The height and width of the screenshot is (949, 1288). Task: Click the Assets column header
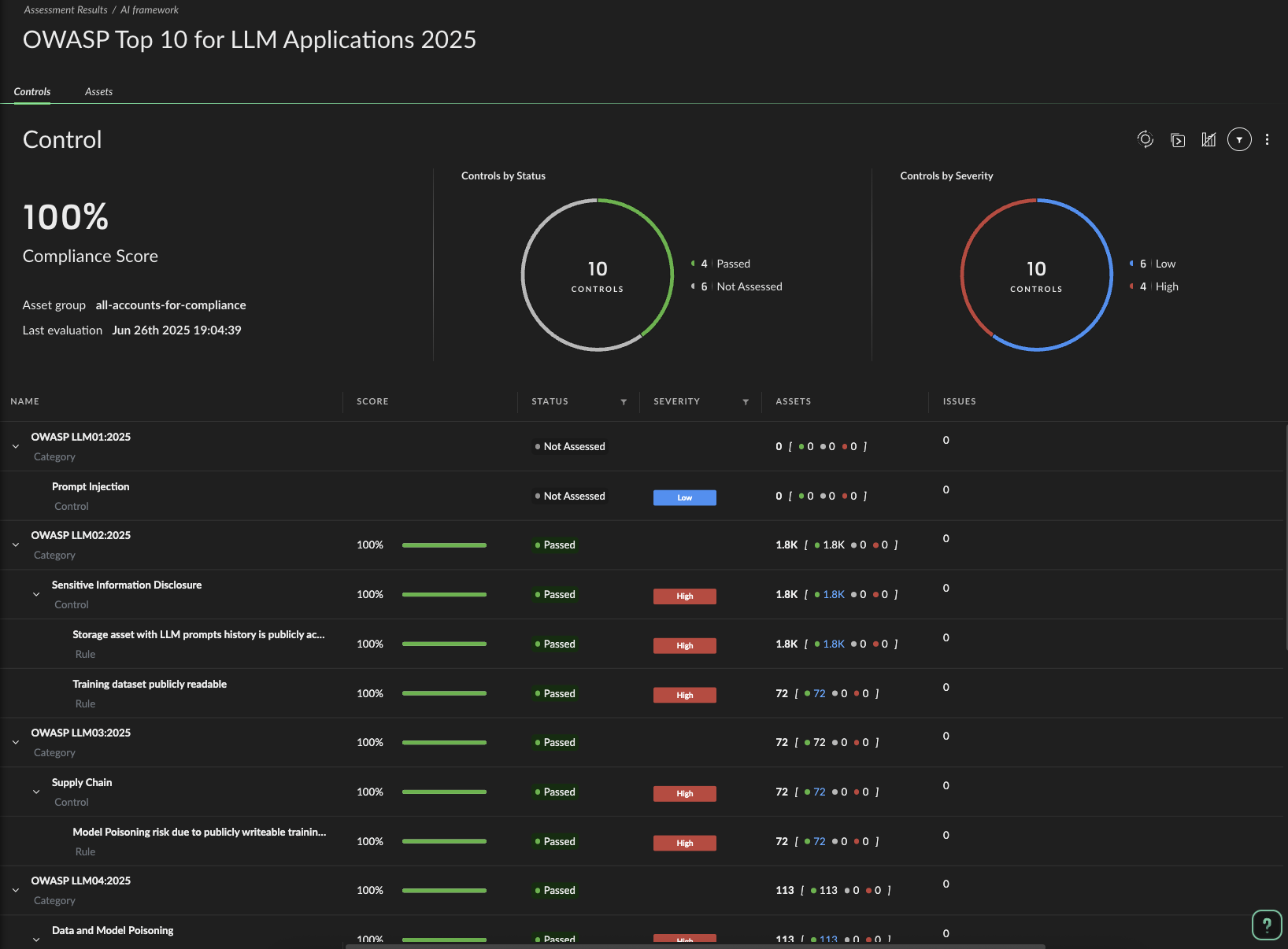point(793,401)
